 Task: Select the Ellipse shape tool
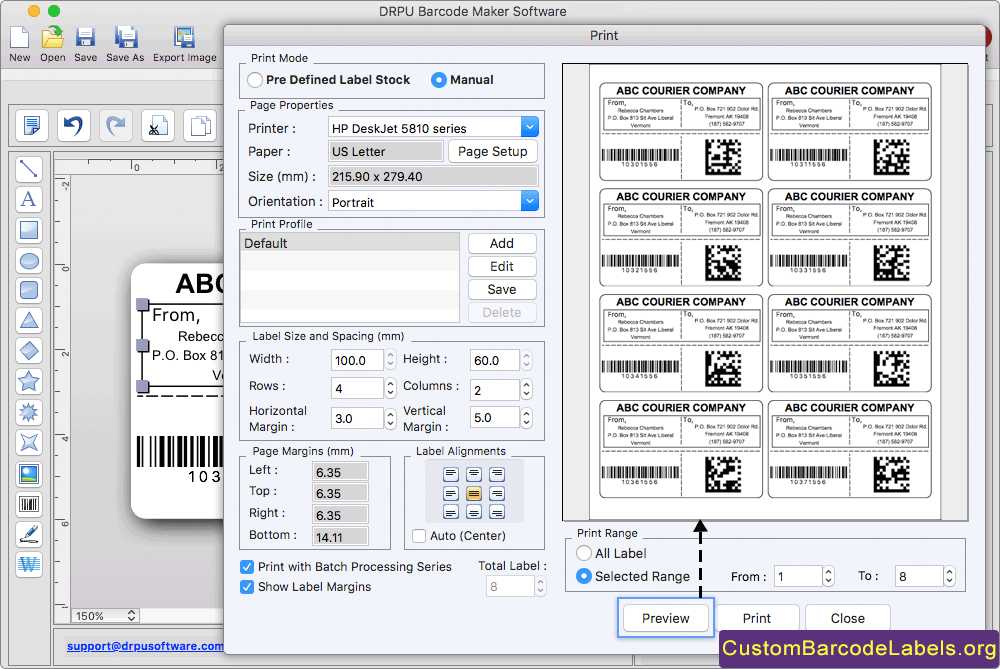(29, 260)
